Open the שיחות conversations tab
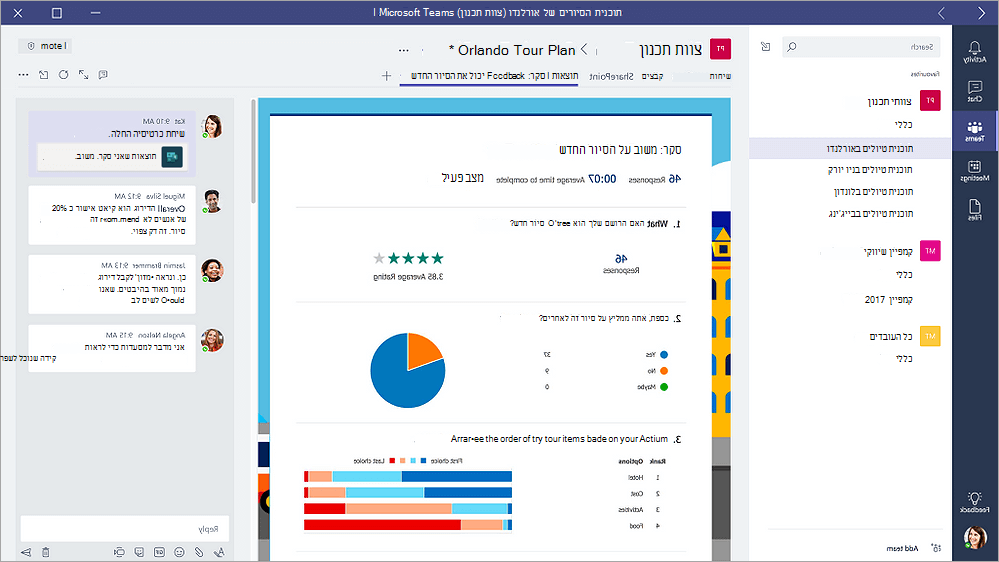This screenshot has height=562, width=999. 720,76
